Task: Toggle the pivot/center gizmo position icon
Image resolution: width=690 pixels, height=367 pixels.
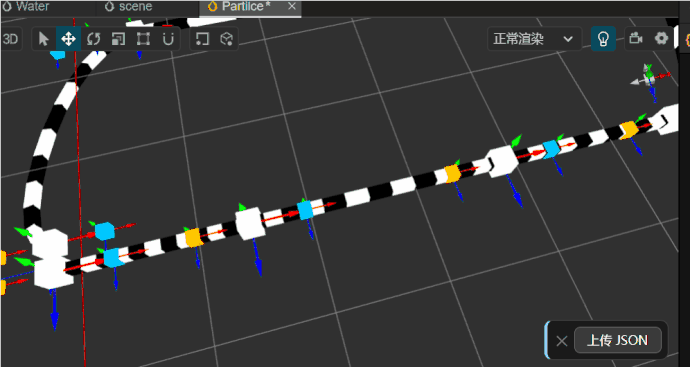Action: [202, 39]
